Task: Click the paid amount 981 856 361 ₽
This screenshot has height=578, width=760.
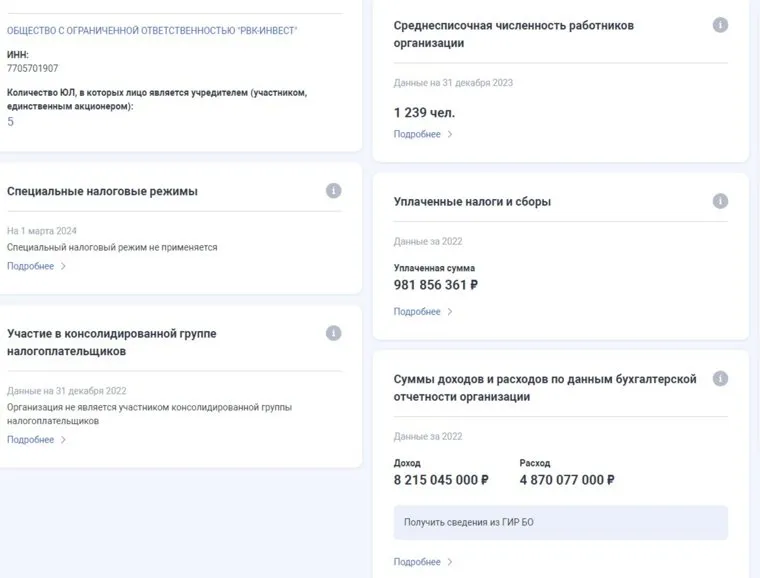Action: (x=436, y=285)
